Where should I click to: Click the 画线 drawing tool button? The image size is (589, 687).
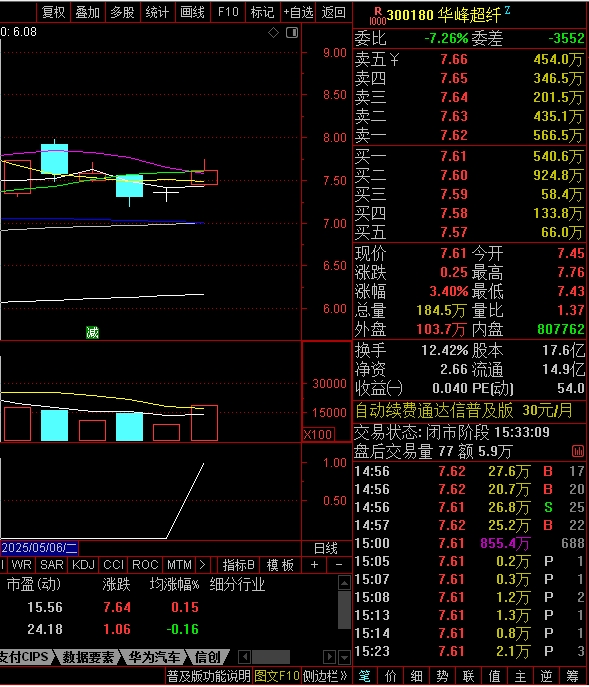(192, 12)
